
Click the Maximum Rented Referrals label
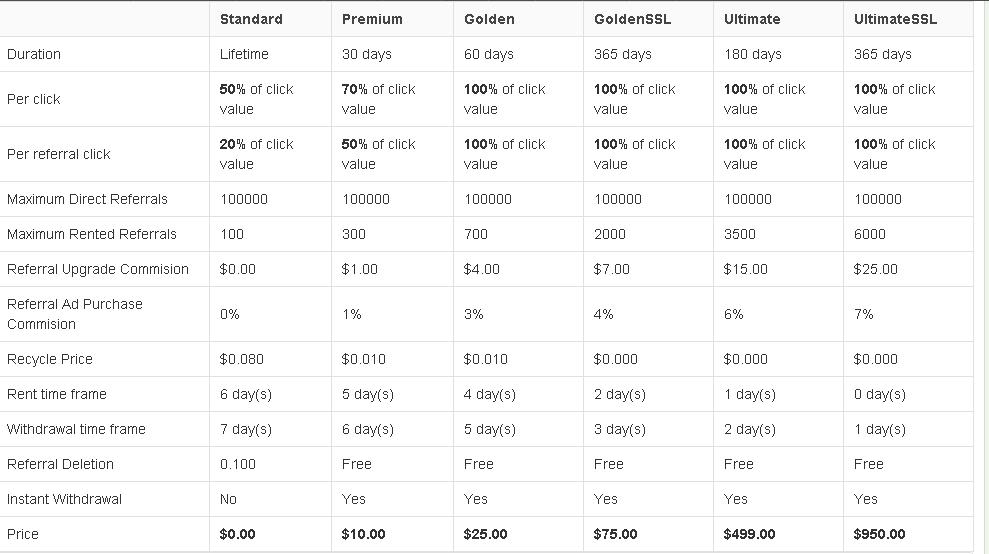coord(91,234)
